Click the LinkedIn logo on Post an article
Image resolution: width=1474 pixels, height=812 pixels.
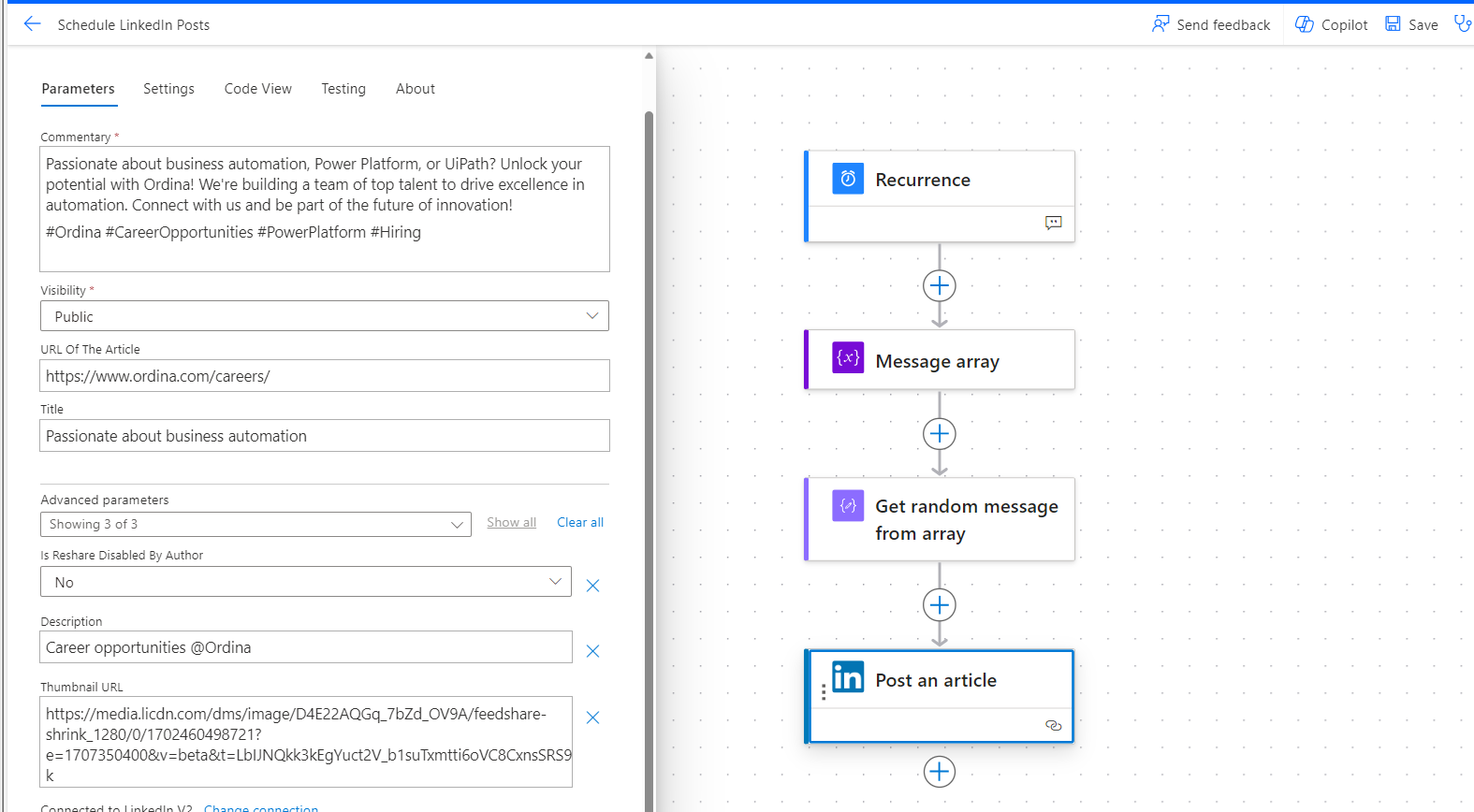848,676
